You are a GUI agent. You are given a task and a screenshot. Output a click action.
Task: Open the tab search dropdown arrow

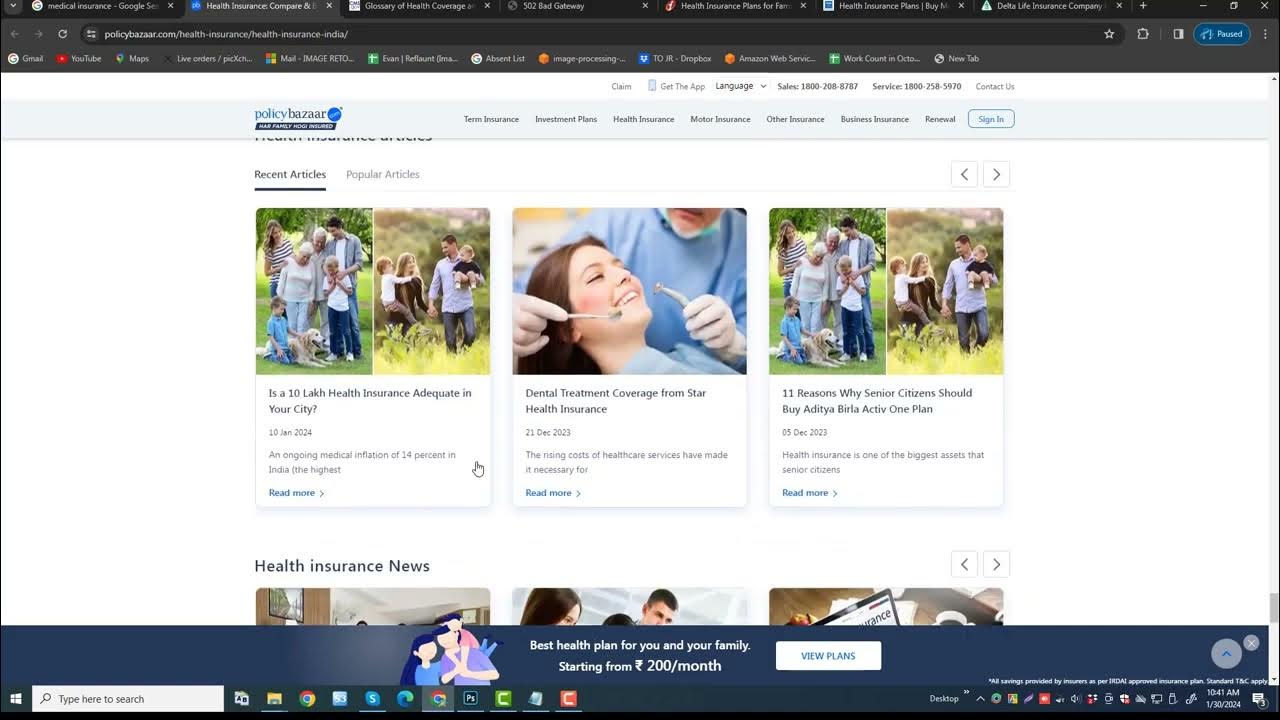point(13,6)
